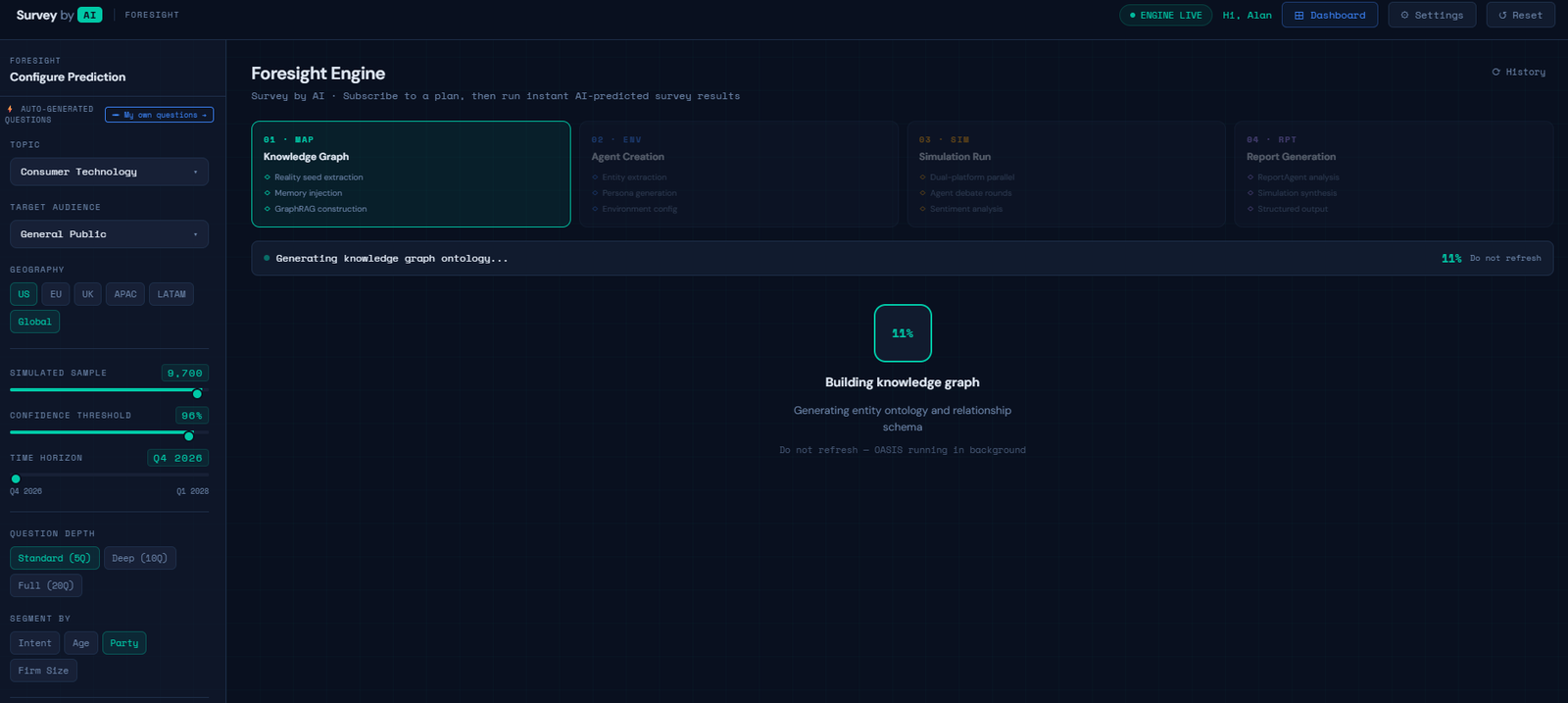Click the Dashboard grid icon
Image resolution: width=1568 pixels, height=703 pixels.
(x=1298, y=16)
